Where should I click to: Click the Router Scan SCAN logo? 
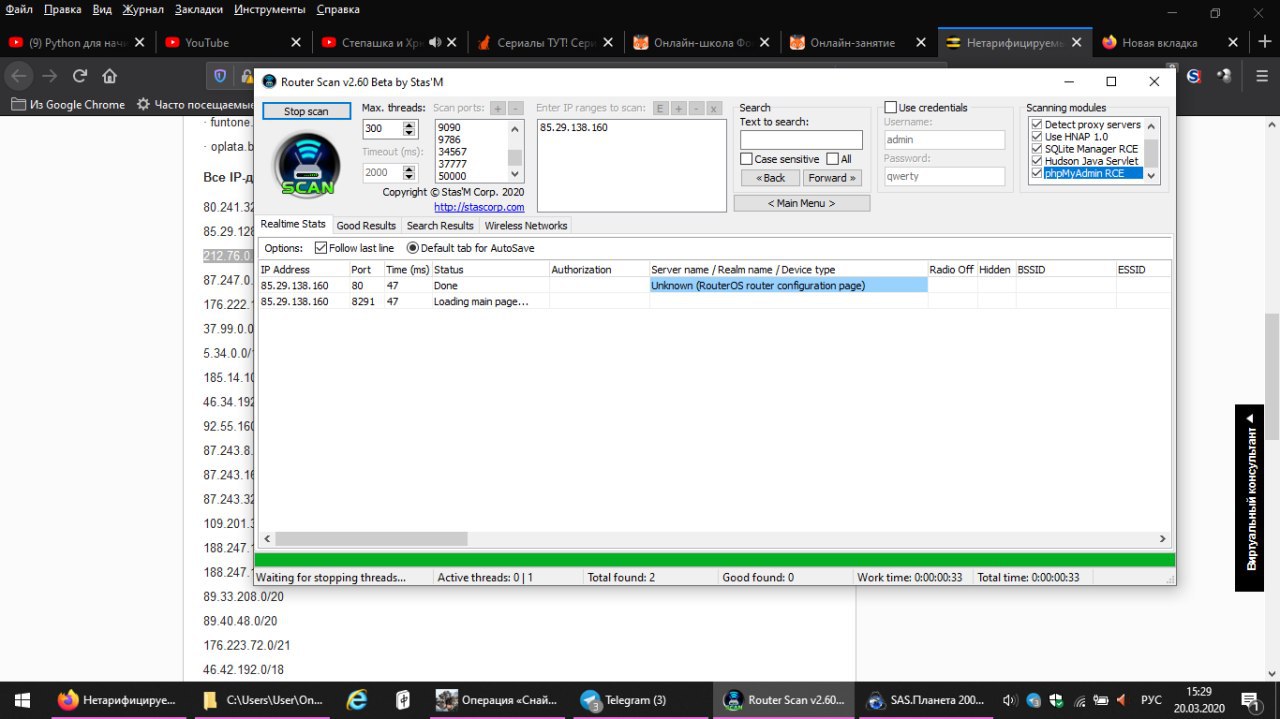[x=307, y=163]
